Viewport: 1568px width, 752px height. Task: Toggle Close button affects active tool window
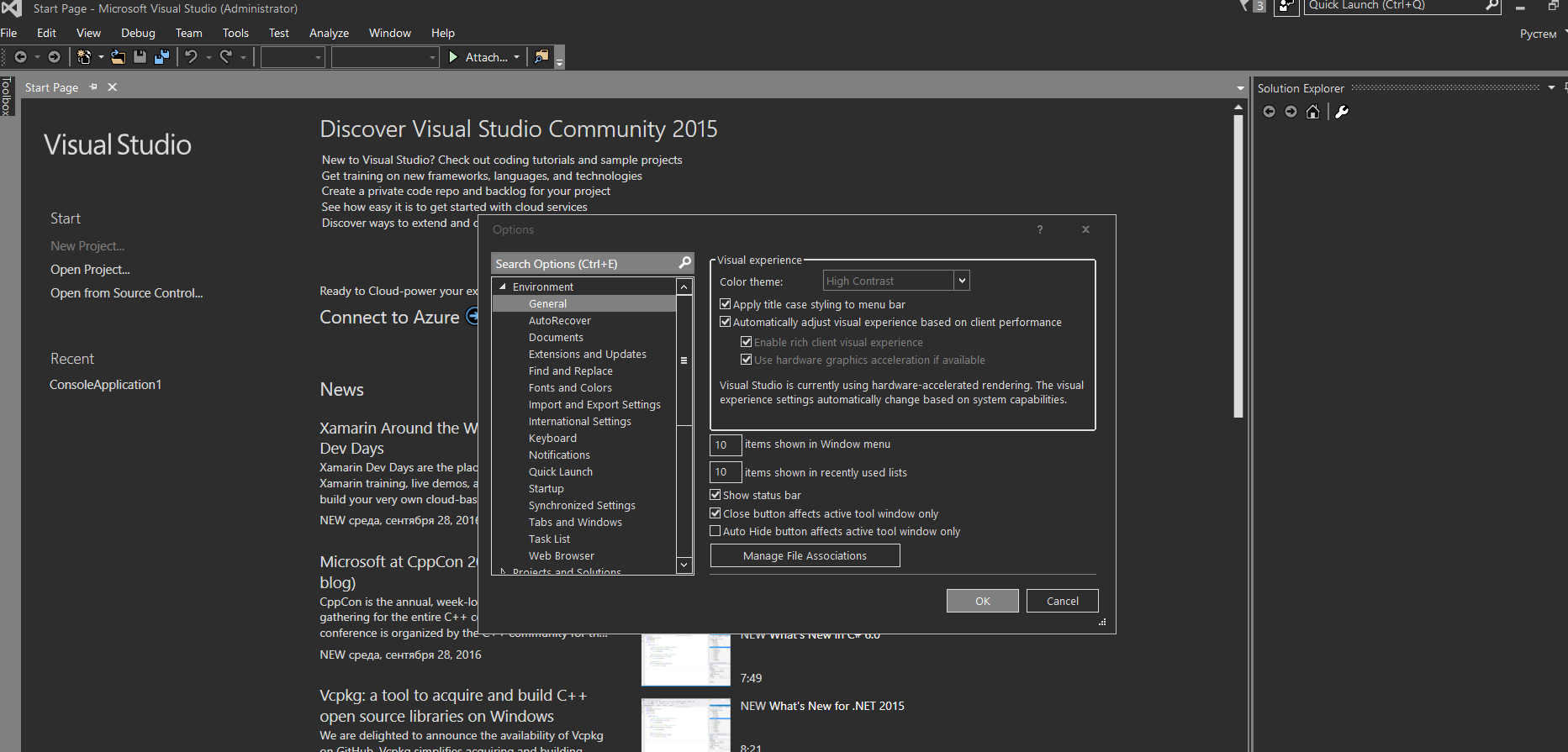click(x=715, y=513)
